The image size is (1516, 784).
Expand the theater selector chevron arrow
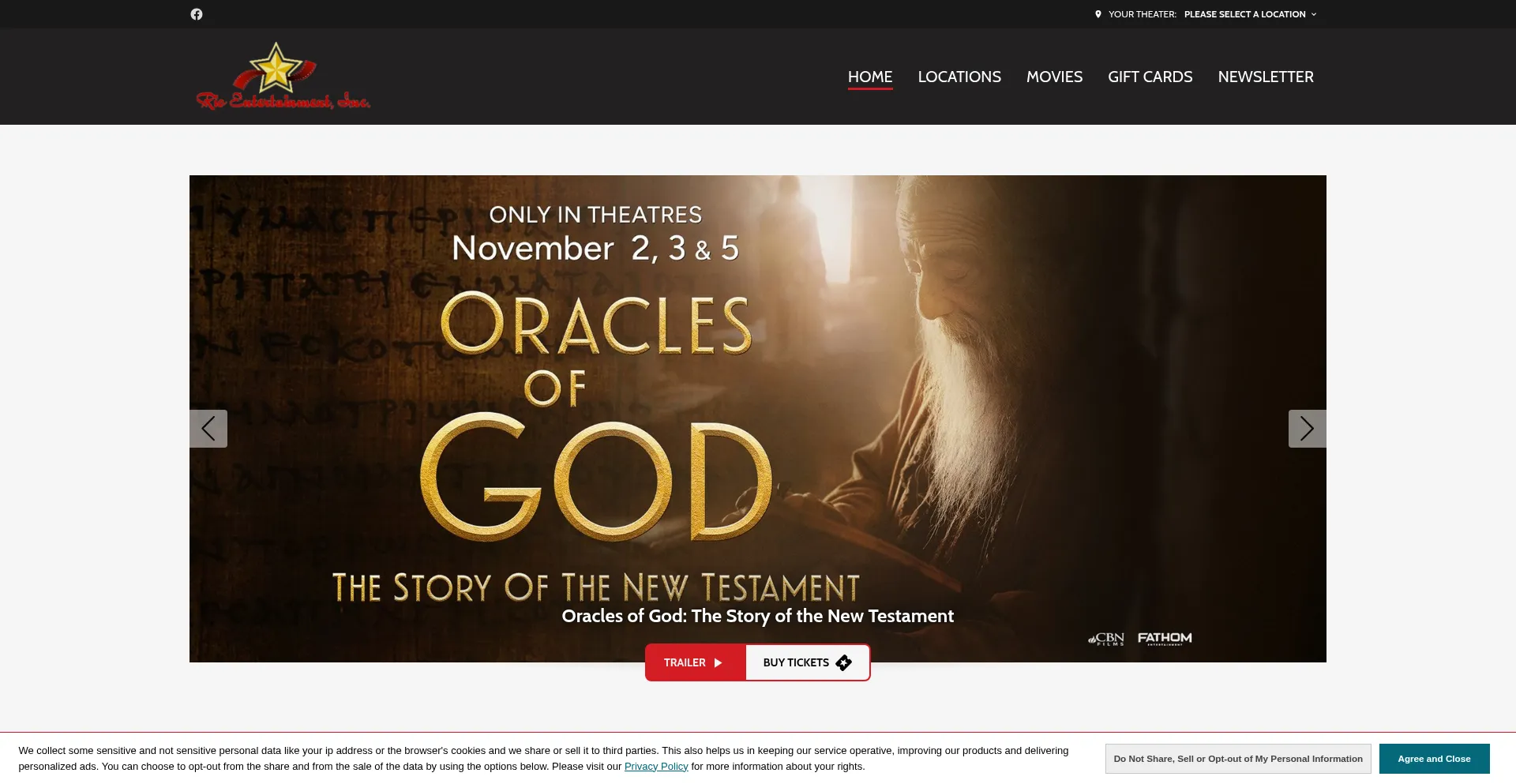[x=1314, y=14]
